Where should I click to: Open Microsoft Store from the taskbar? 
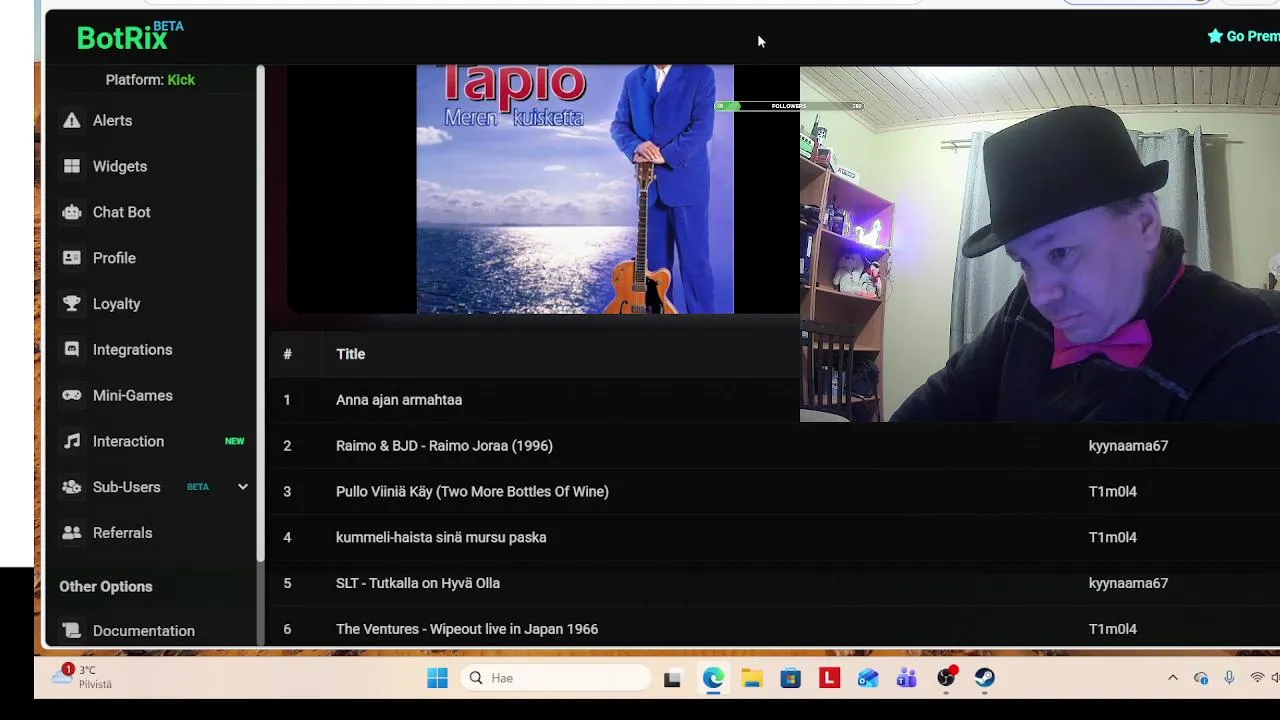click(791, 678)
